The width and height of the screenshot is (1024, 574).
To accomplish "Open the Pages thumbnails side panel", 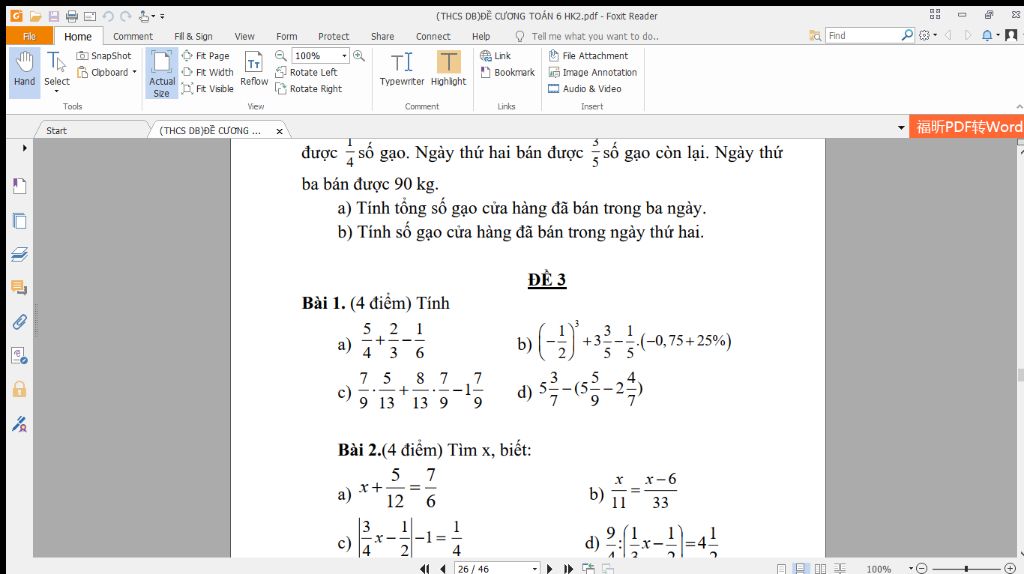I will click(x=20, y=221).
